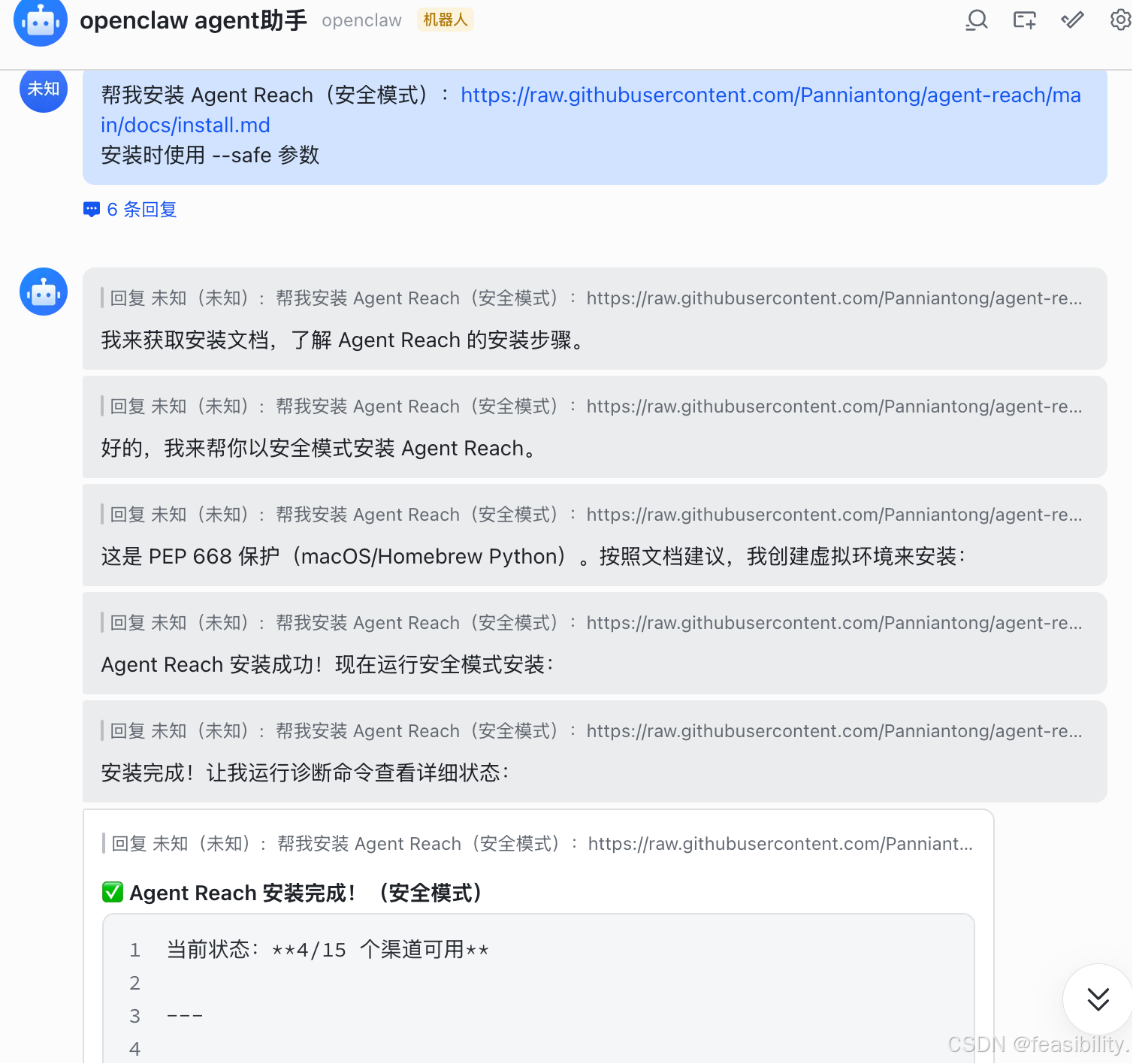This screenshot has height=1064, width=1133.
Task: Click the 未知 user avatar
Action: tap(44, 89)
